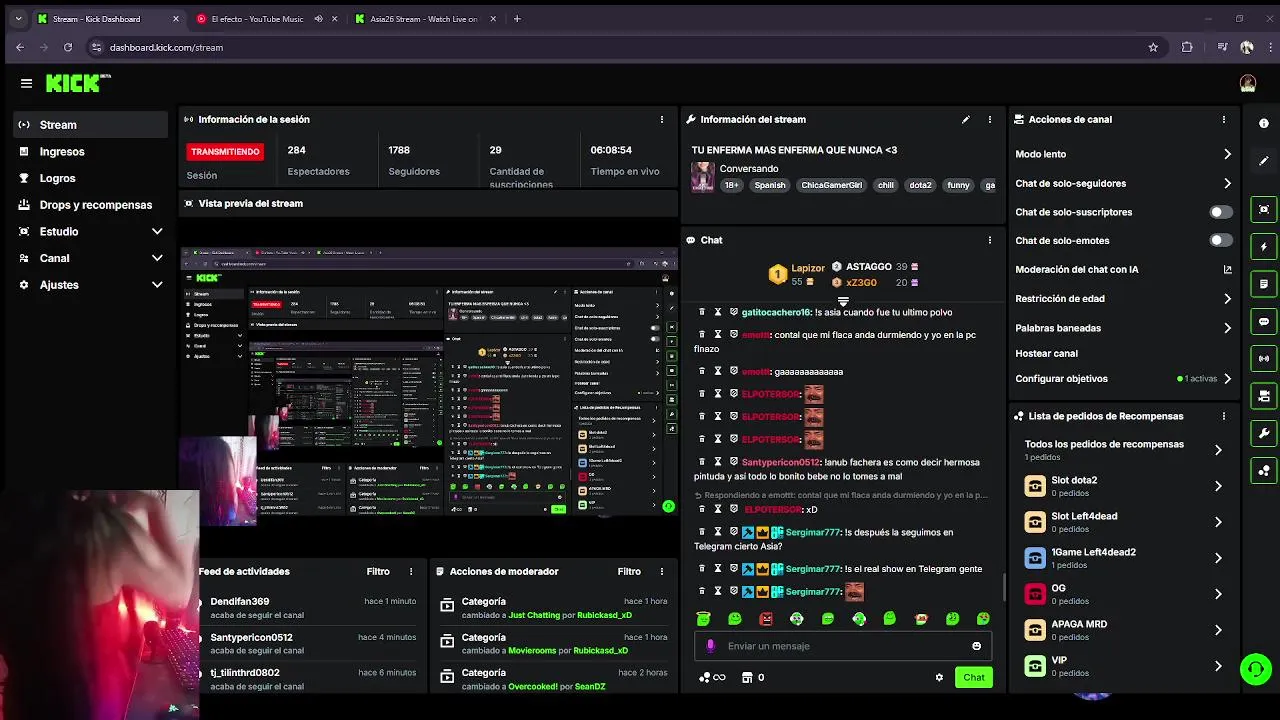The width and height of the screenshot is (1280, 720).
Task: Click the chat messages scrollbar
Action: [x=1003, y=587]
